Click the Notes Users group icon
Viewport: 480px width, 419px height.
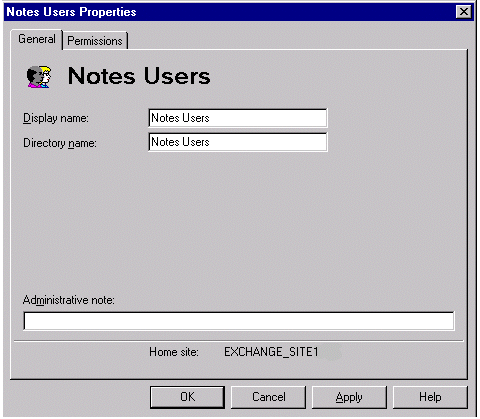(39, 77)
